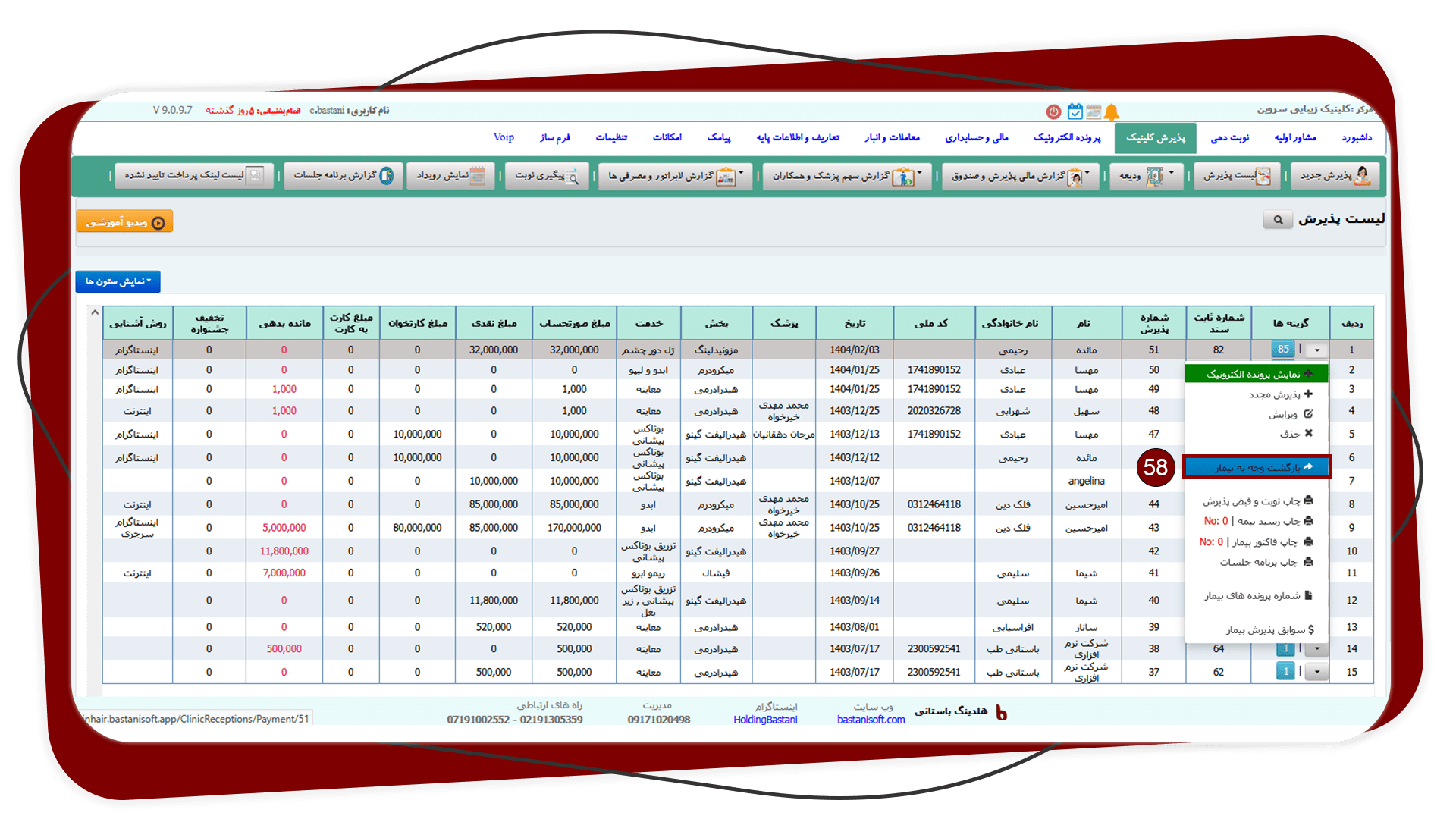Viewport: 1456px width, 819px height.
Task: Click the orange ویدیو آموزشی button
Action: click(x=124, y=222)
